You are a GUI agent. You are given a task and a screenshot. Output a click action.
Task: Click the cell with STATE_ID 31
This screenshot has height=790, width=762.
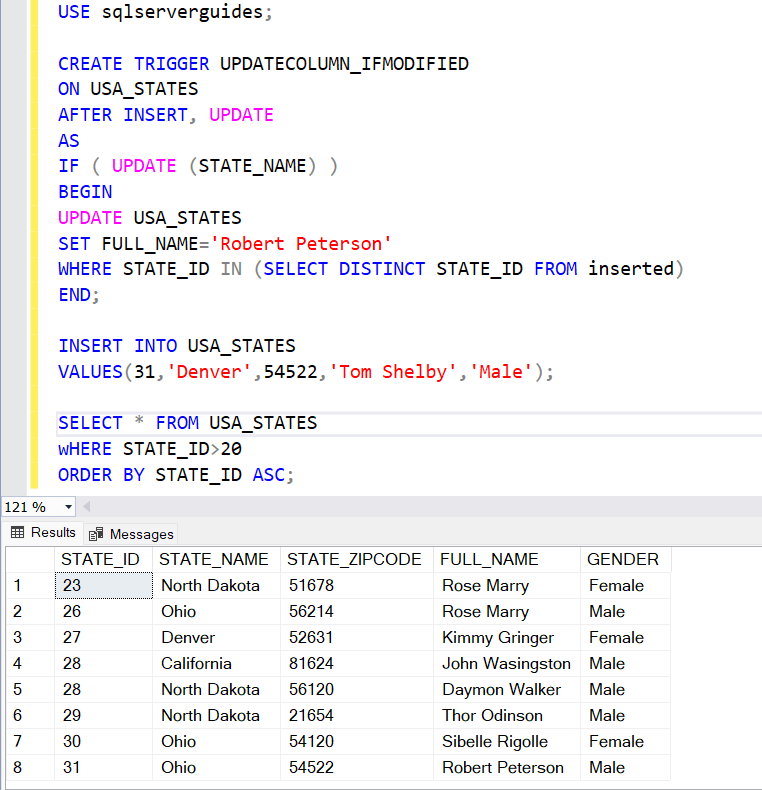coord(103,767)
